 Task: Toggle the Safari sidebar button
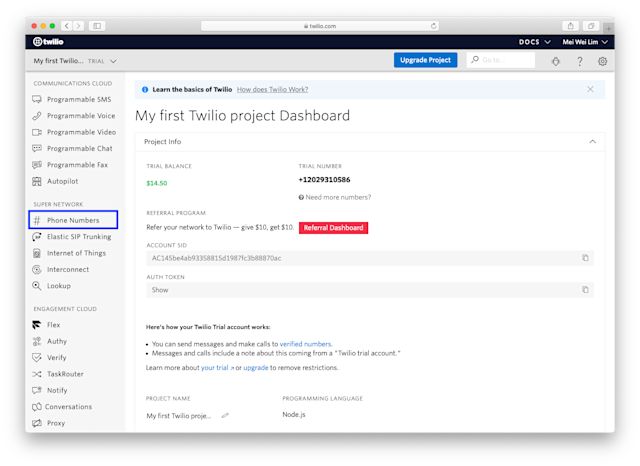[x=97, y=26]
